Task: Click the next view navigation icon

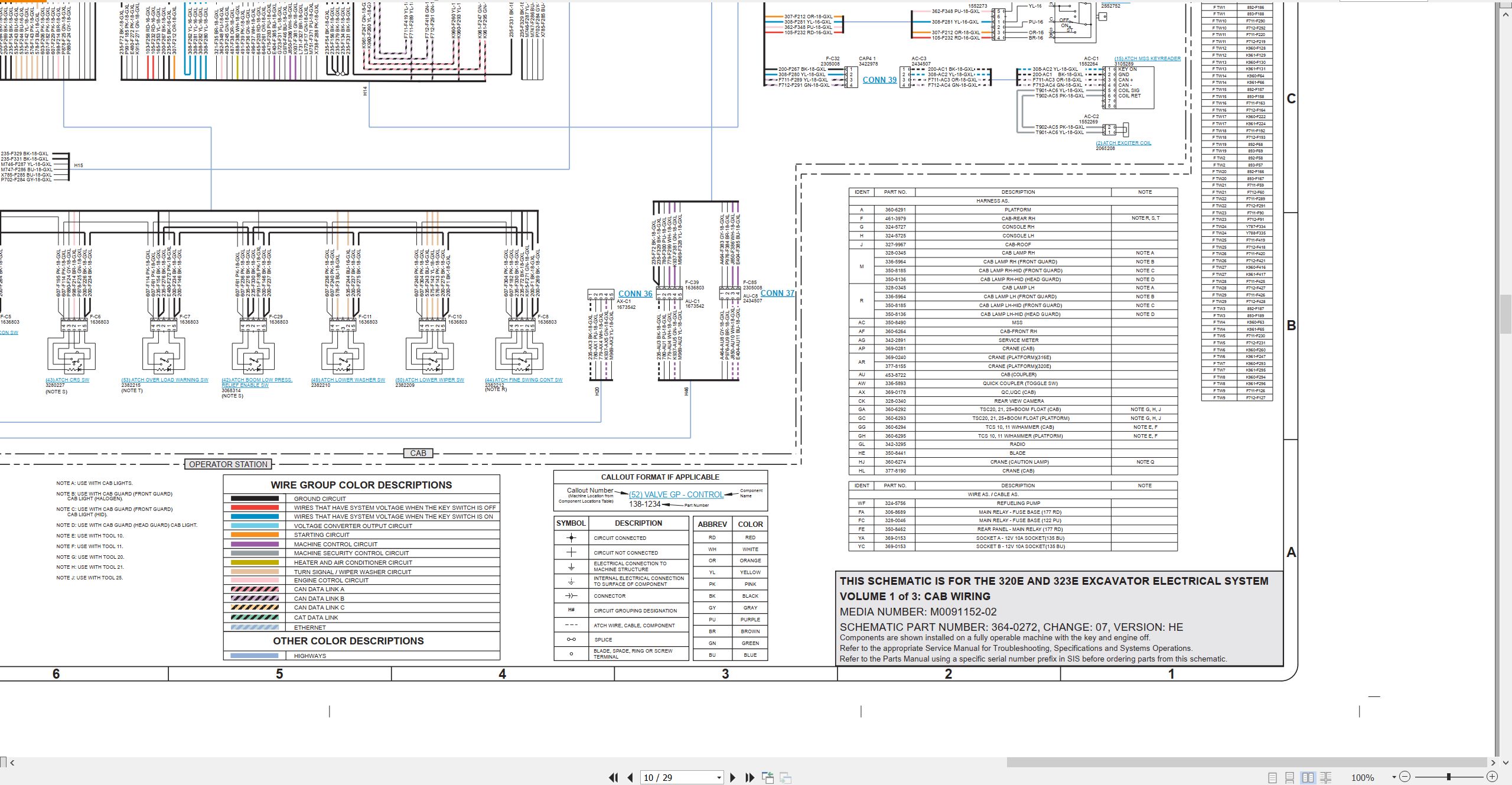Action: click(786, 777)
